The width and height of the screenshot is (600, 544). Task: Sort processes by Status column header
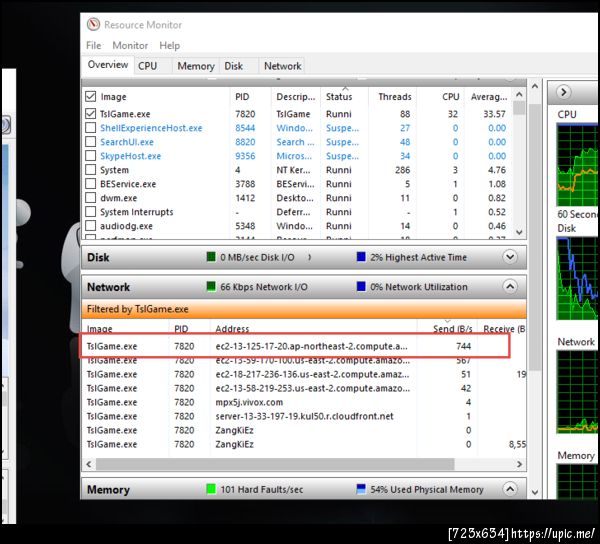pyautogui.click(x=344, y=97)
